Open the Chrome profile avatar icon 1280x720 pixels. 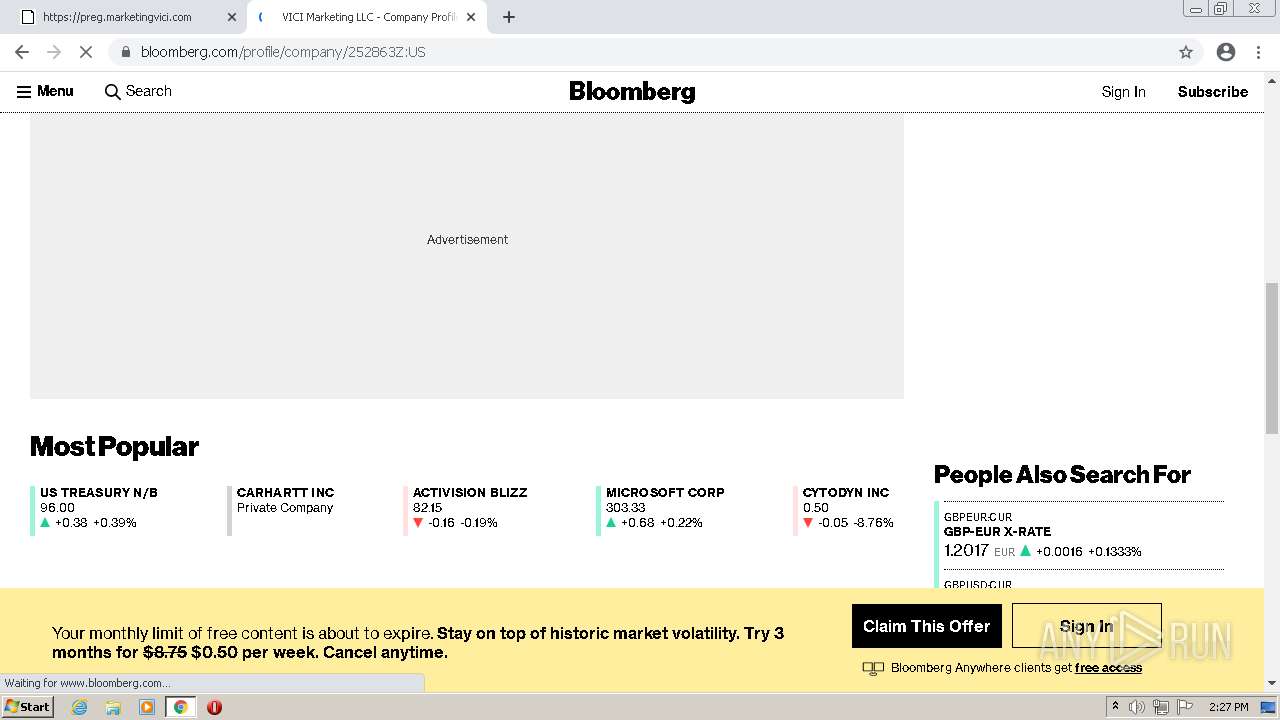1226,52
